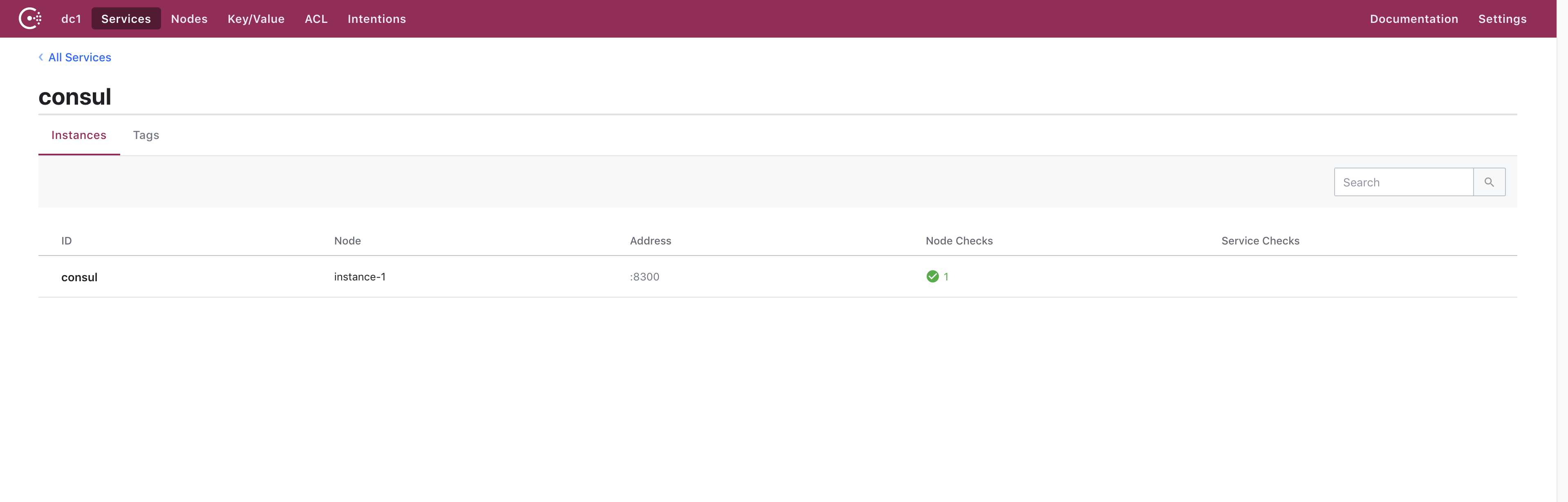Open the Services navigation item
This screenshot has width=1568, height=502.
(x=126, y=19)
